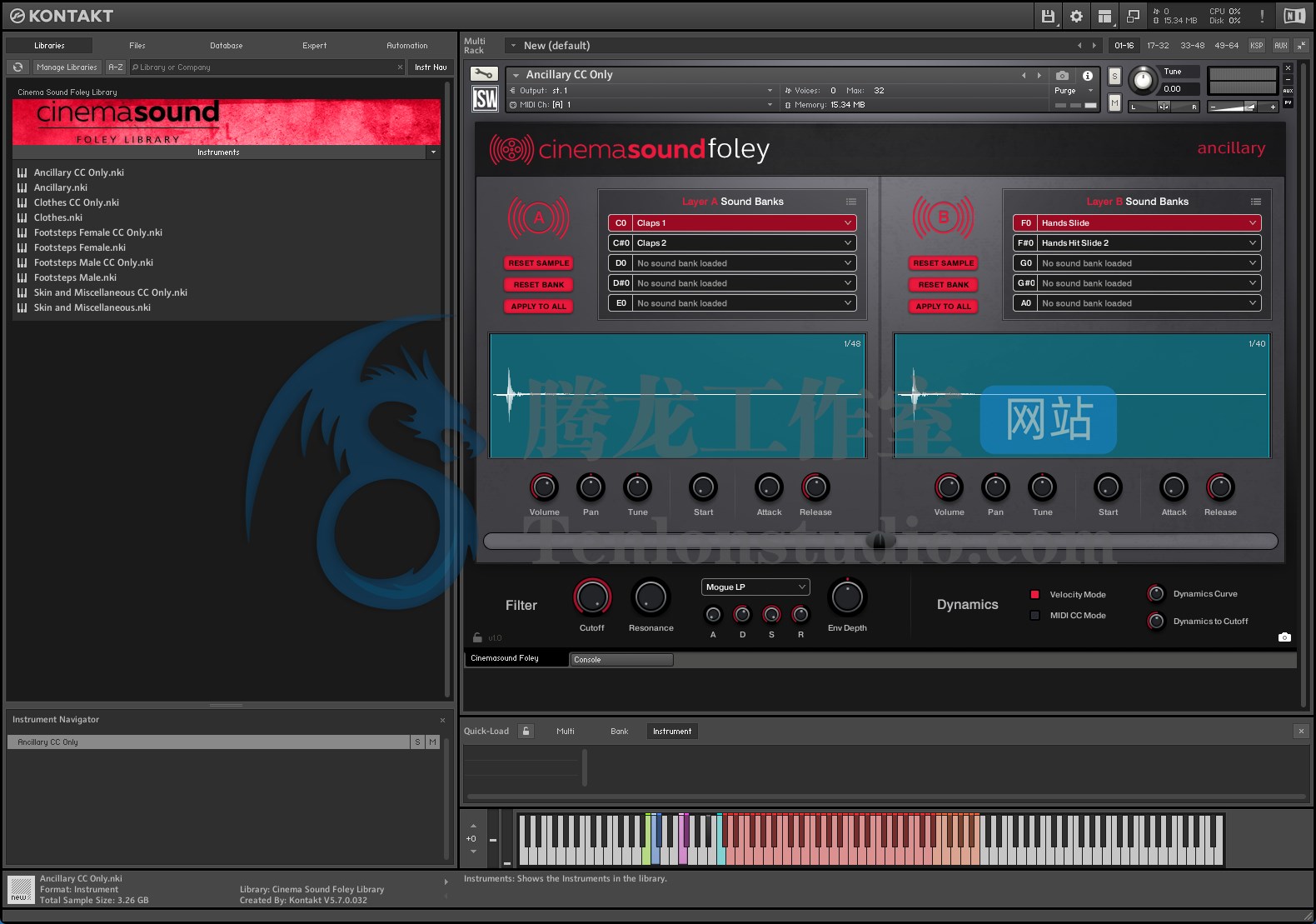Screen dimensions: 1316x924
Task: Open the Automation tab
Action: click(x=406, y=46)
